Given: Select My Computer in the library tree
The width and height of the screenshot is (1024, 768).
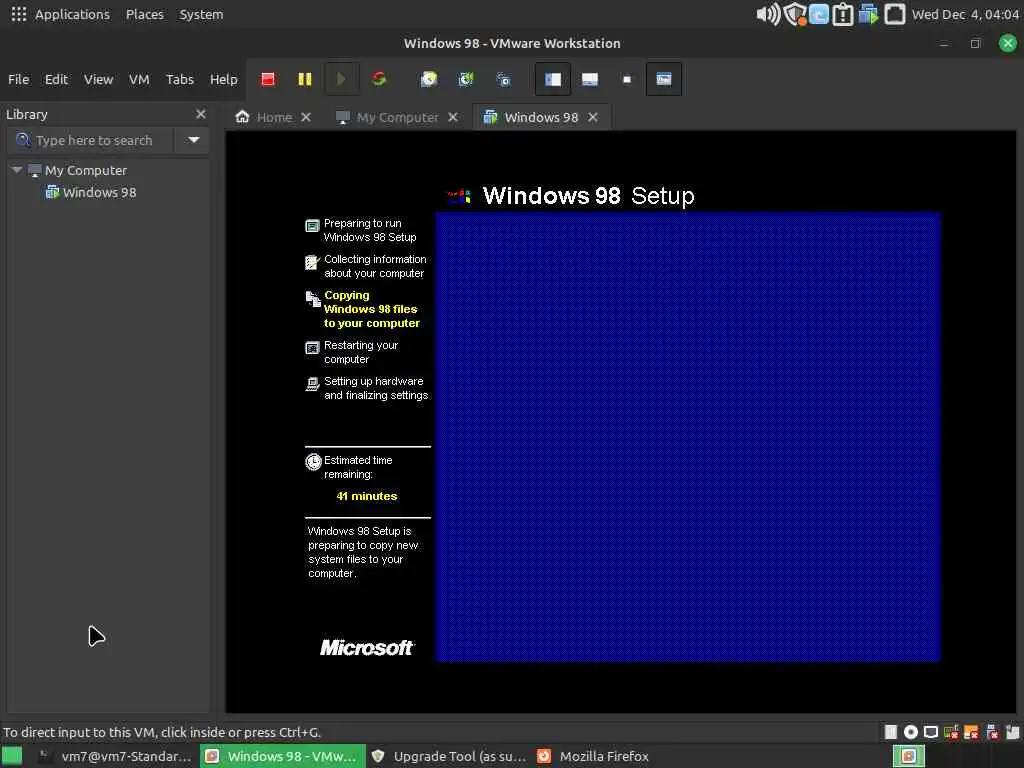Looking at the screenshot, I should click(x=85, y=170).
